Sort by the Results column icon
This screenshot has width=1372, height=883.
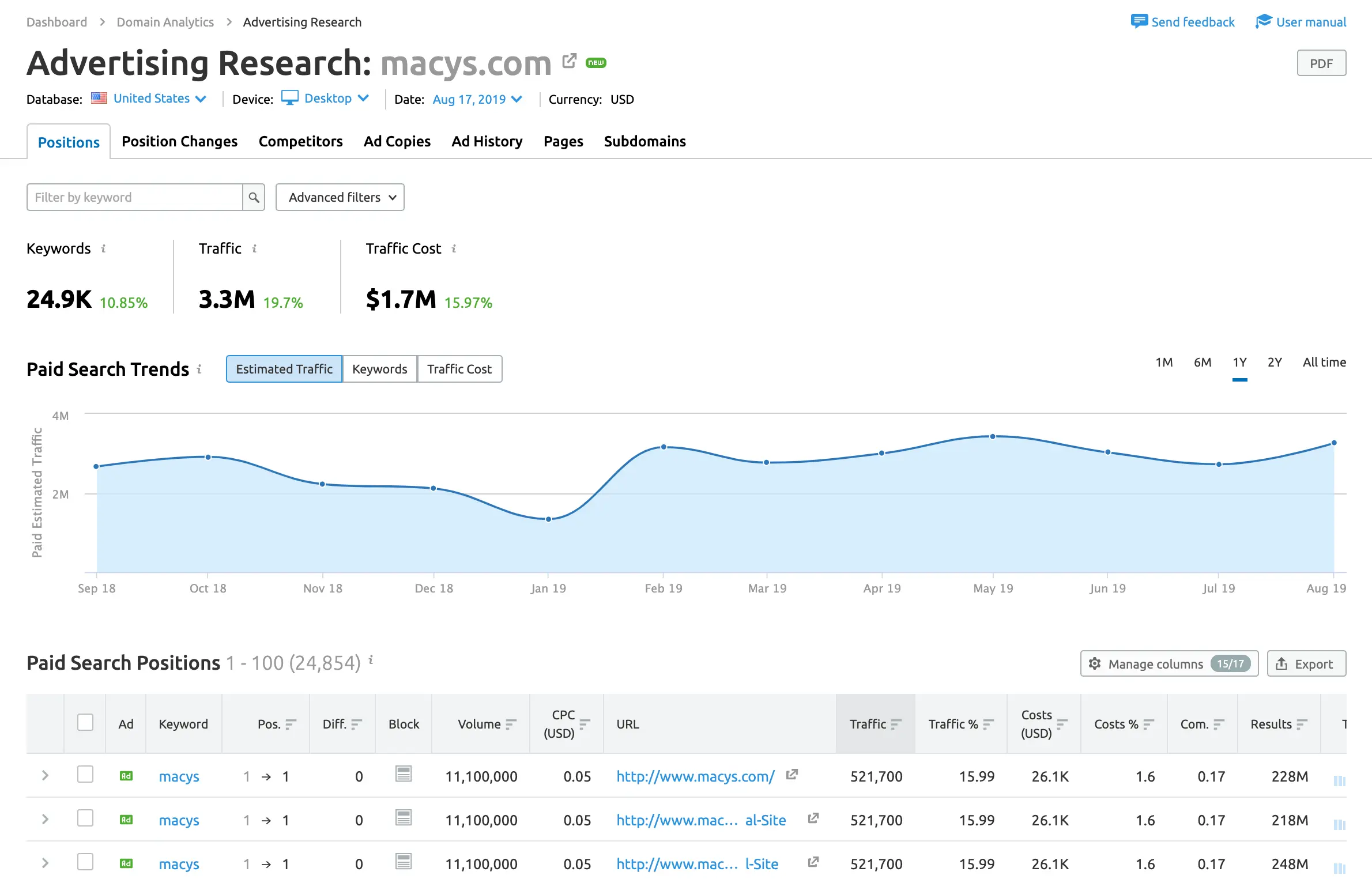coord(1302,724)
